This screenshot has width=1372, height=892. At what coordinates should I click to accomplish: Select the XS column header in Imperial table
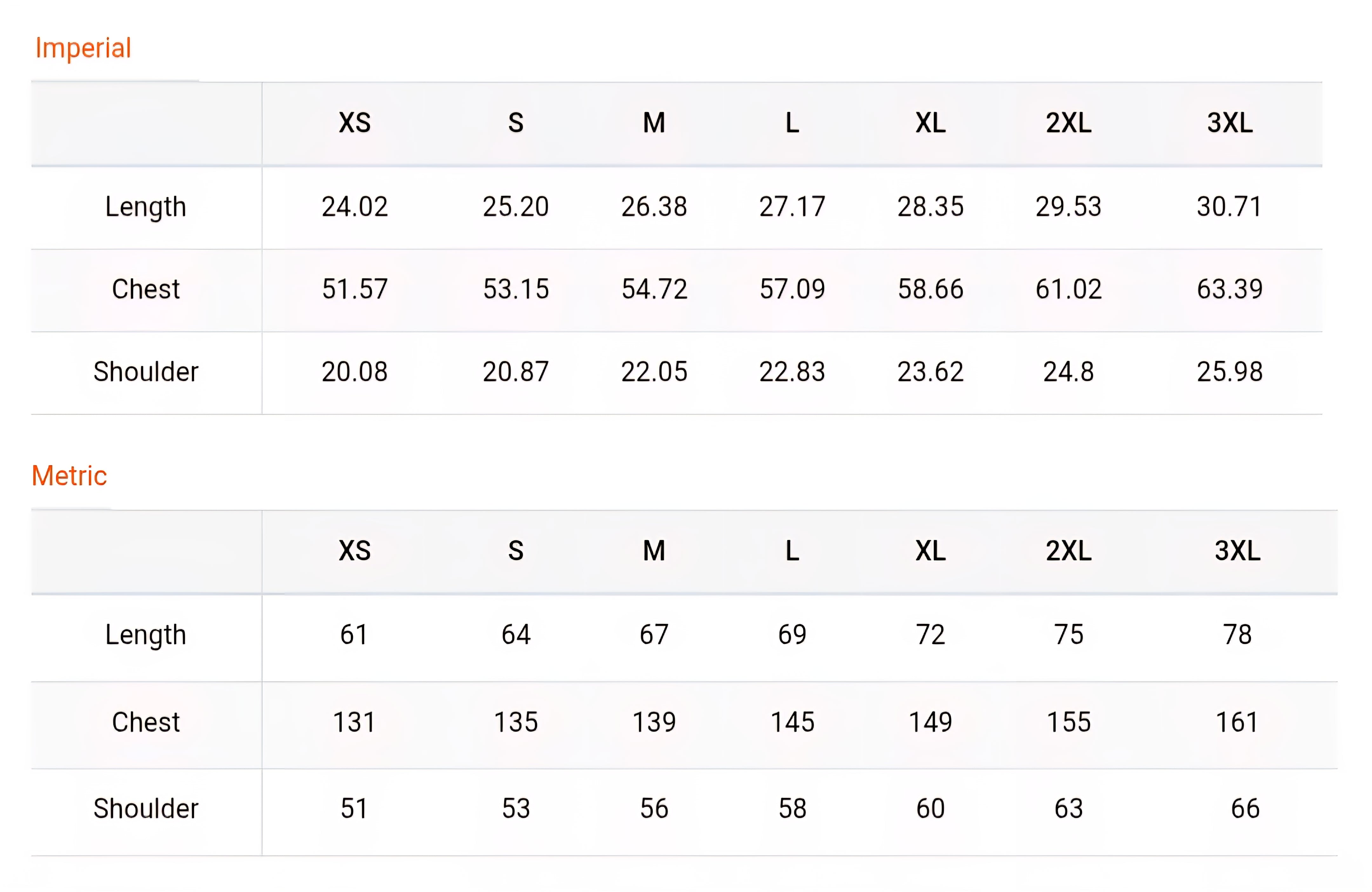coord(354,123)
